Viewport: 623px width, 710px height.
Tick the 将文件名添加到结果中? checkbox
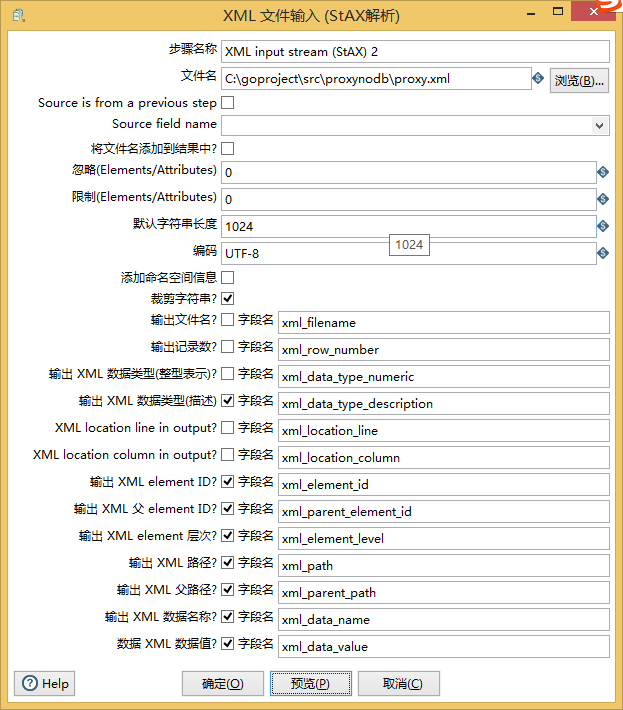[228, 149]
